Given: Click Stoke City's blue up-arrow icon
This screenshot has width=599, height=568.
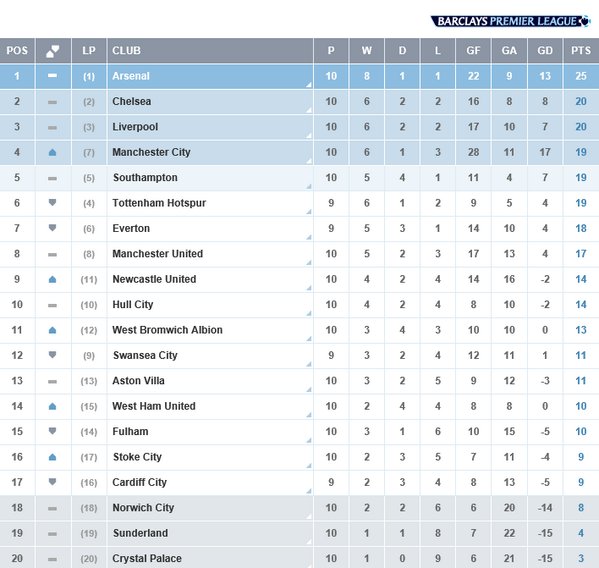Looking at the screenshot, I should point(53,457).
